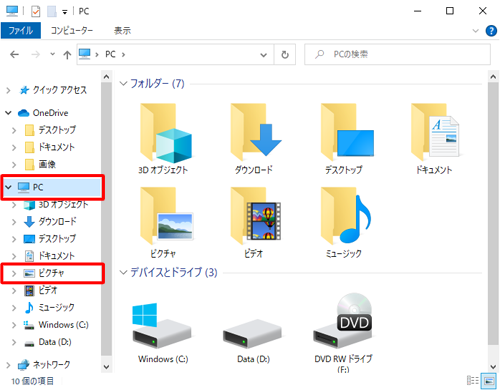The image size is (500, 390).
Task: Select 3D オブジェクト in the navigation tree
Action: click(63, 204)
